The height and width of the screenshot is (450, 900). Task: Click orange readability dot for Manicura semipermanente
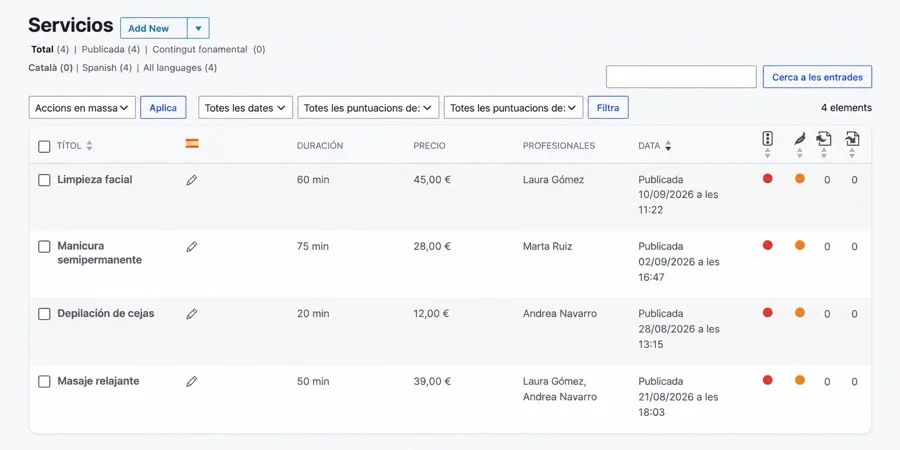(x=800, y=245)
